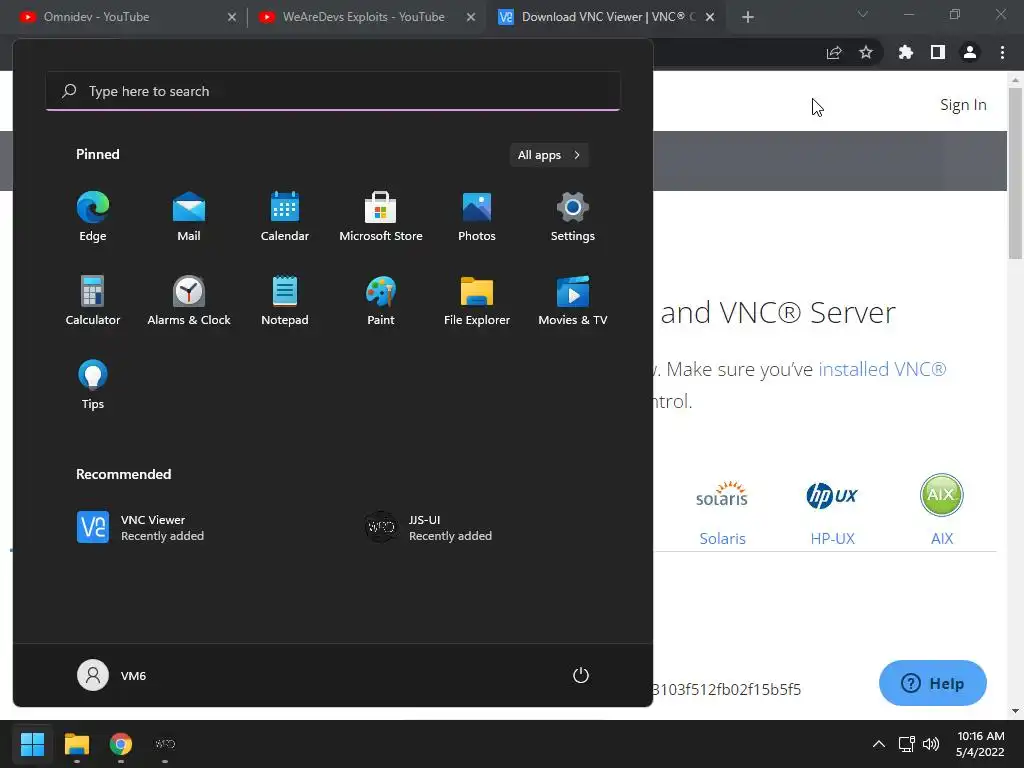Launch the Paint app

tap(381, 300)
